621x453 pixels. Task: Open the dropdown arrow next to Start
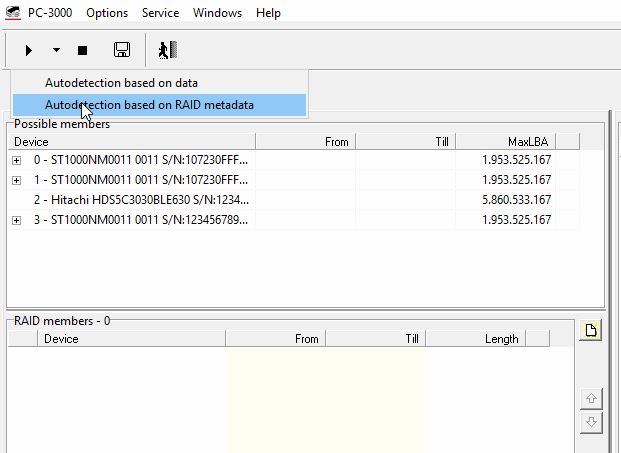(56, 50)
